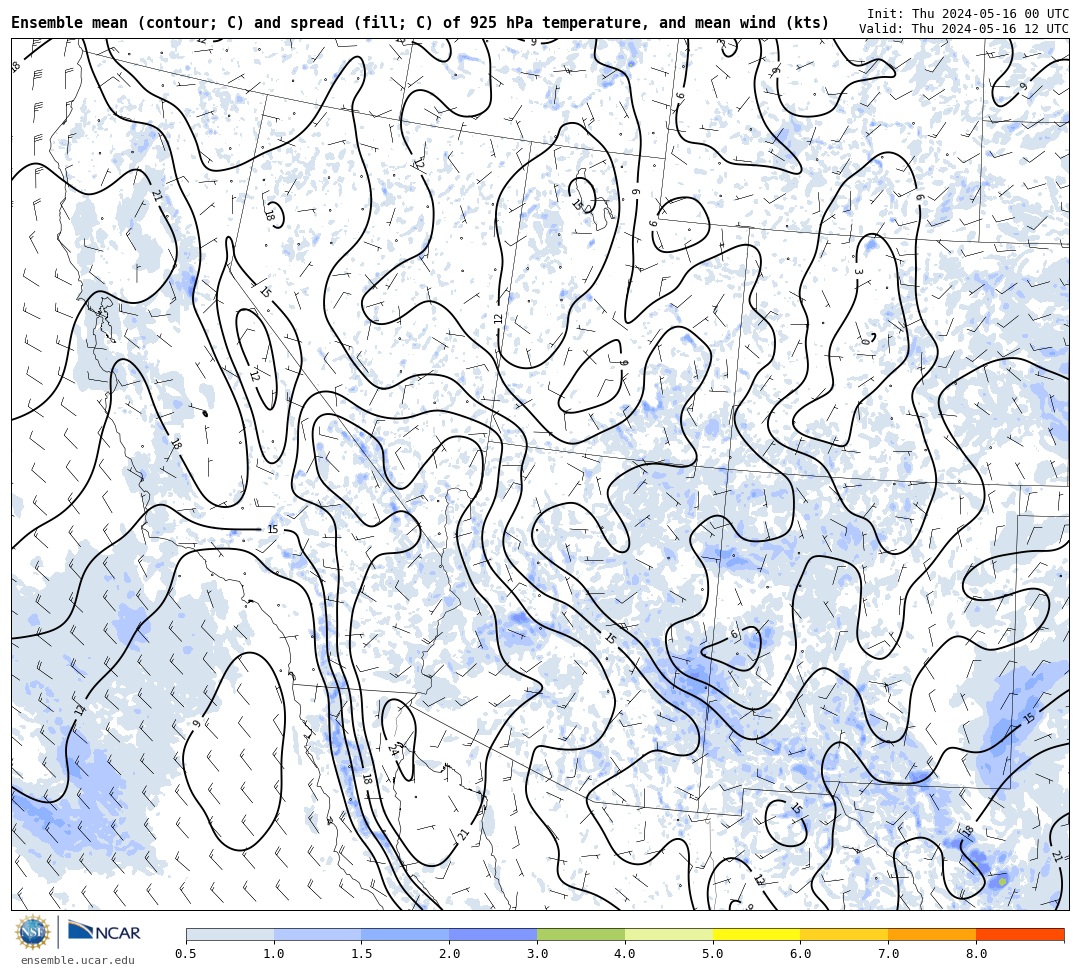Click the 2.0 colorbar tick label
The height and width of the screenshot is (973, 1080).
tap(450, 954)
